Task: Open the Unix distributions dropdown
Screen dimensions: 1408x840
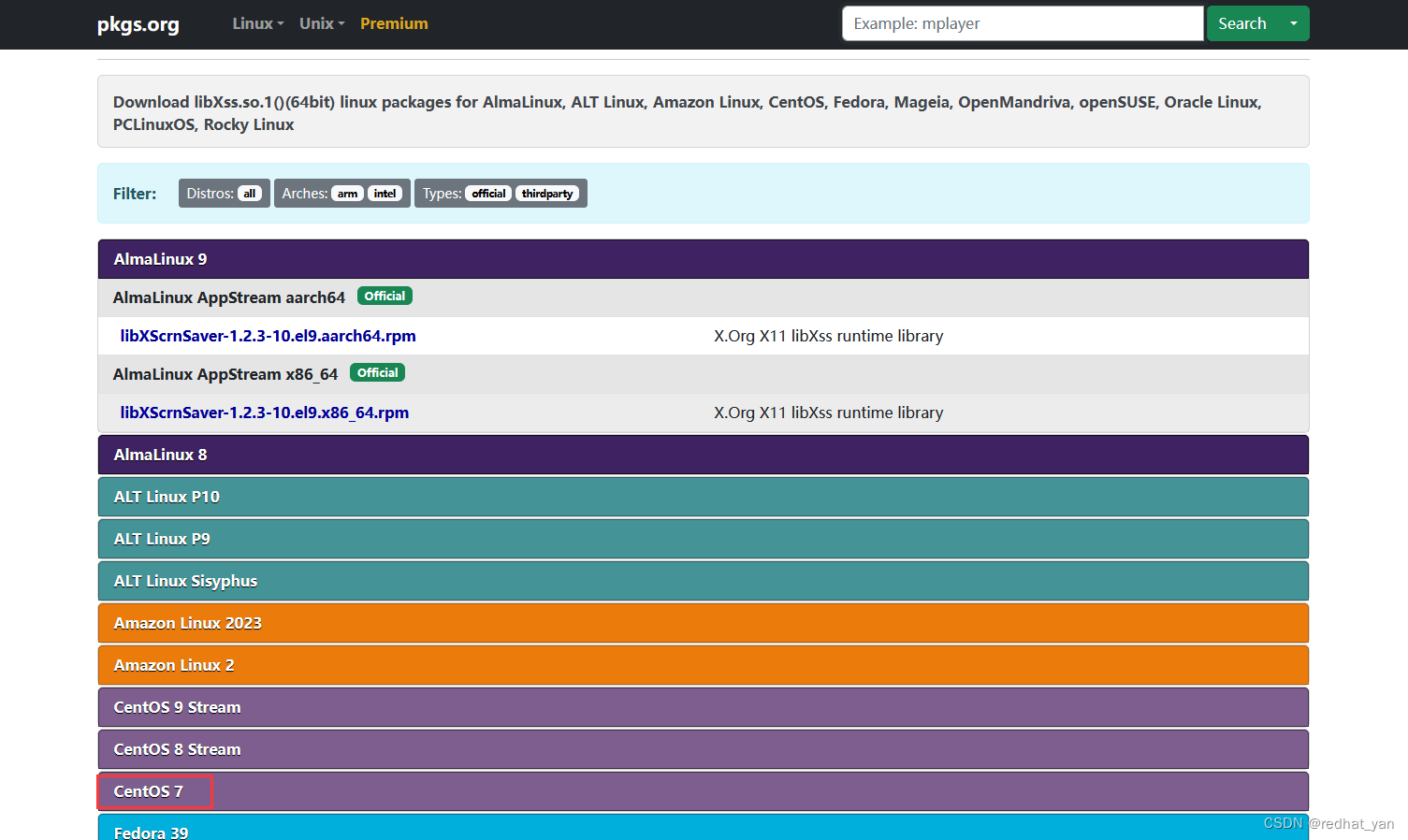Action: (321, 23)
